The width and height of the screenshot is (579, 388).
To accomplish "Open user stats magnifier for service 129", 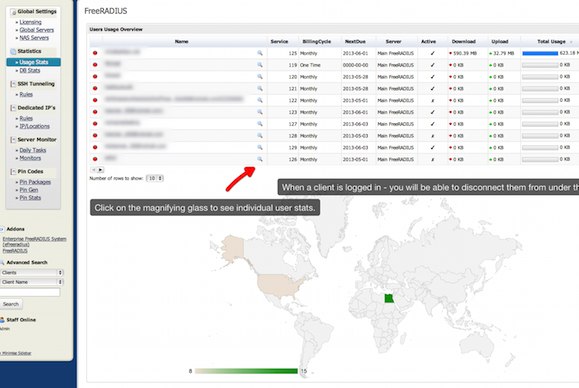I will tap(260, 147).
